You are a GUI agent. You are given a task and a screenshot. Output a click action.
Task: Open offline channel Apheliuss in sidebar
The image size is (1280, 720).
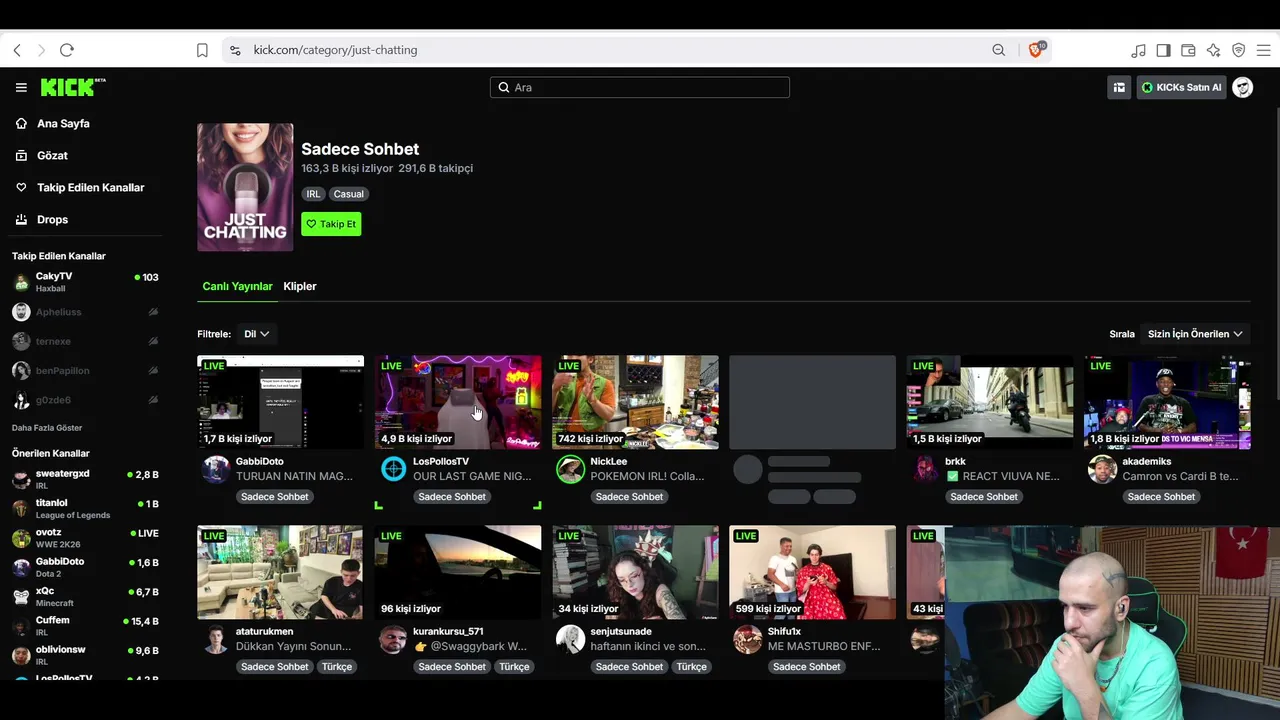coord(85,312)
